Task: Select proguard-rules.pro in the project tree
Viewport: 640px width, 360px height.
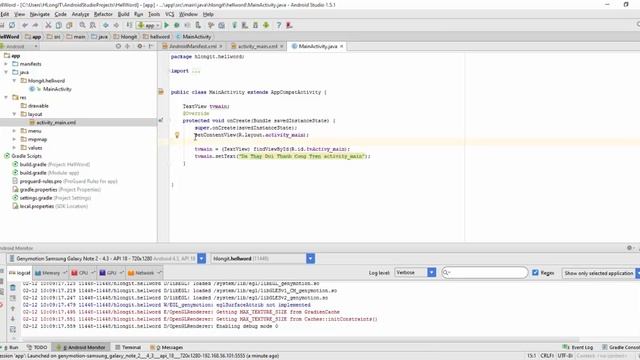Action: point(41,181)
